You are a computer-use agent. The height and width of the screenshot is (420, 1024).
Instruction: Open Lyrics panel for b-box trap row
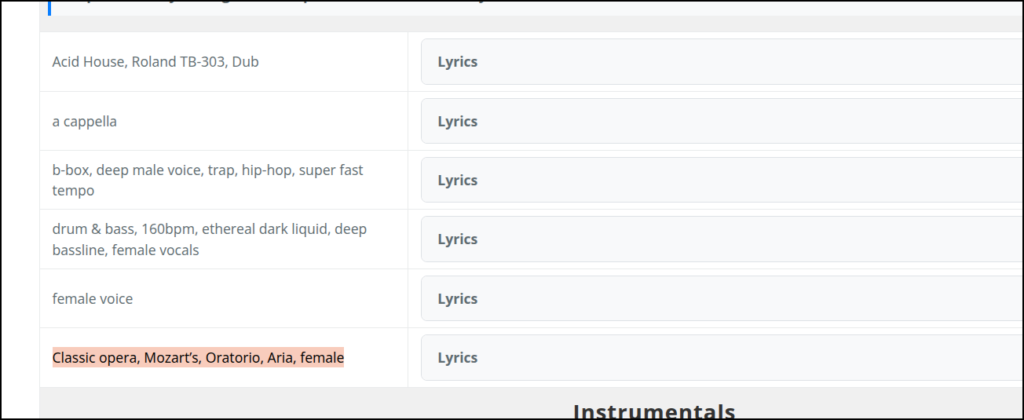click(x=458, y=180)
